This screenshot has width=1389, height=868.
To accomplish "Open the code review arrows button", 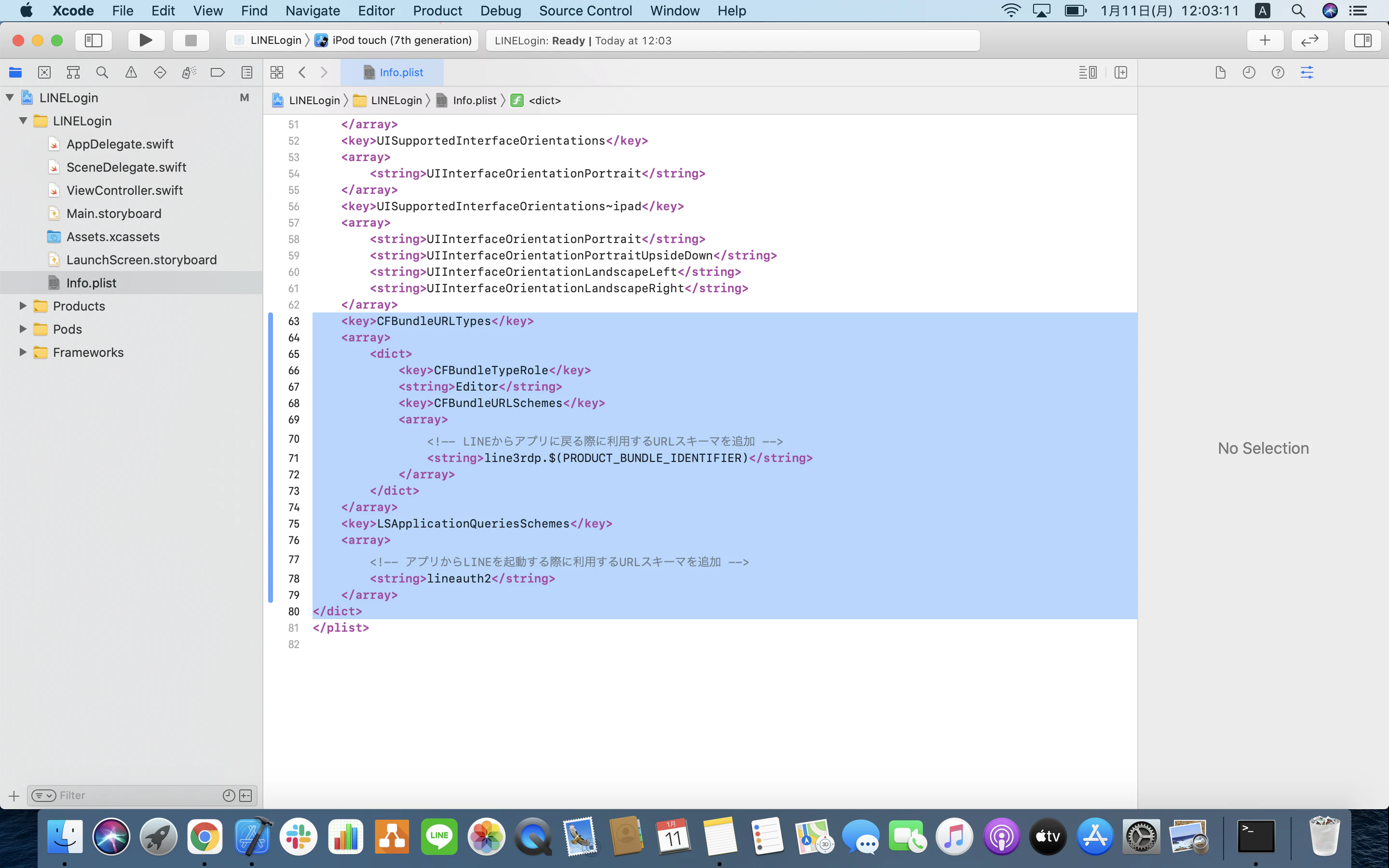I will pyautogui.click(x=1310, y=40).
